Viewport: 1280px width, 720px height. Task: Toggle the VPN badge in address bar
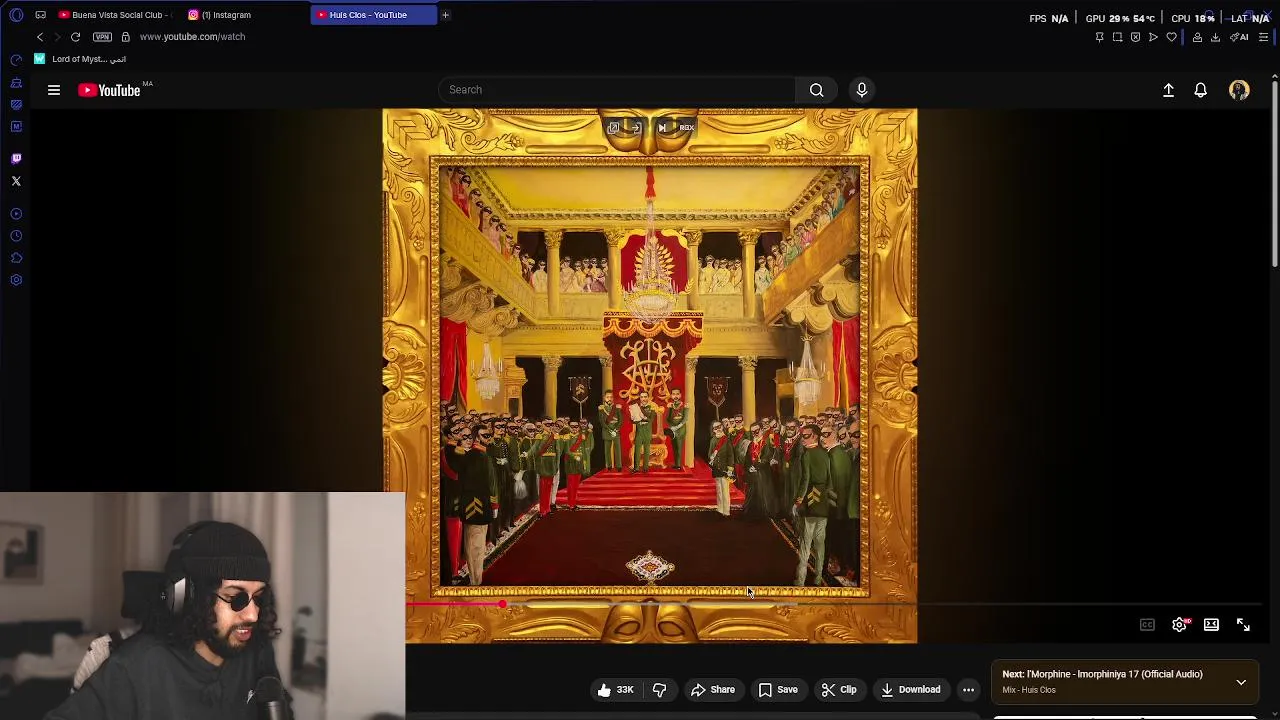click(102, 37)
